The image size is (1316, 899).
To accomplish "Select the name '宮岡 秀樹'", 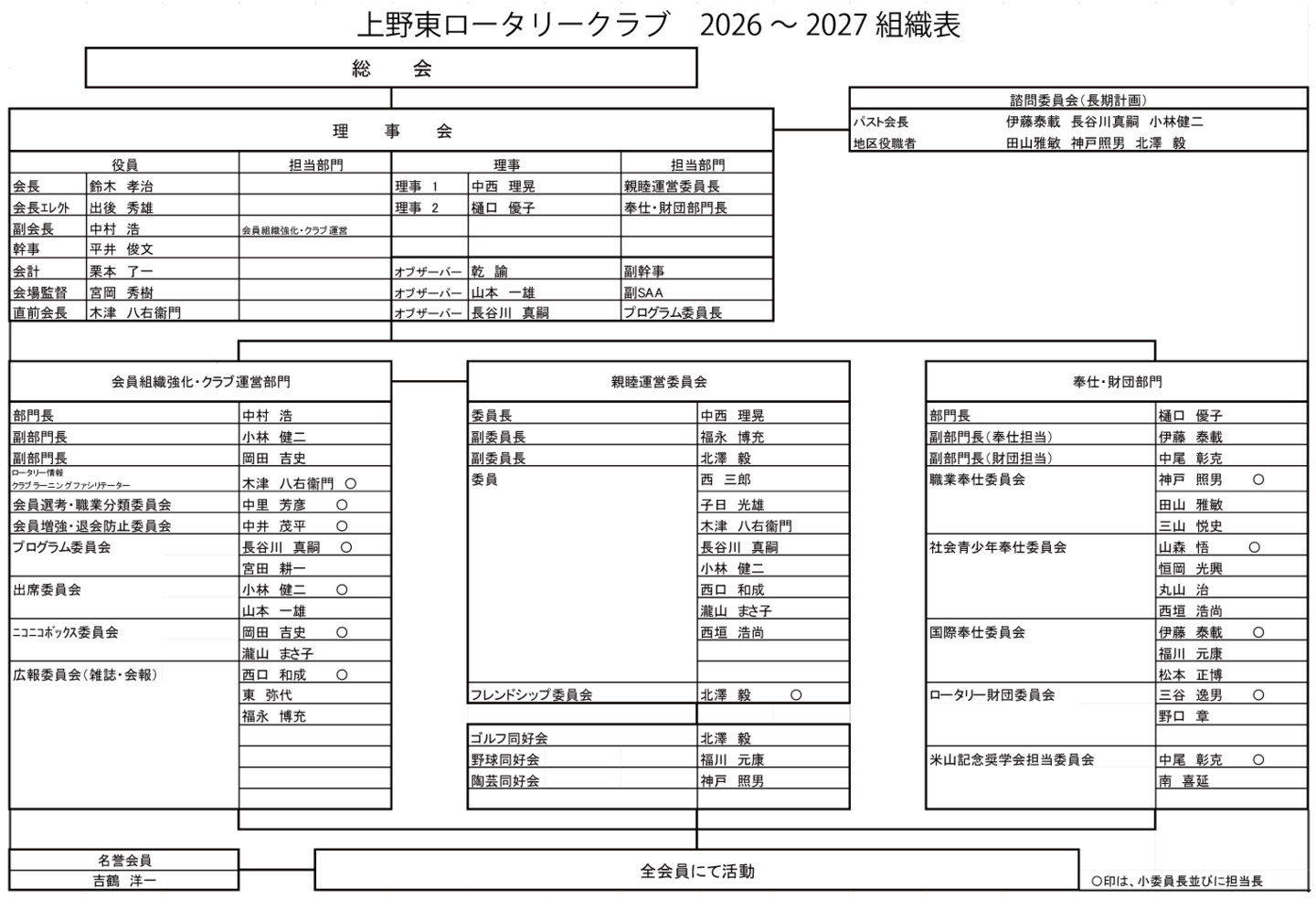I will tap(122, 292).
